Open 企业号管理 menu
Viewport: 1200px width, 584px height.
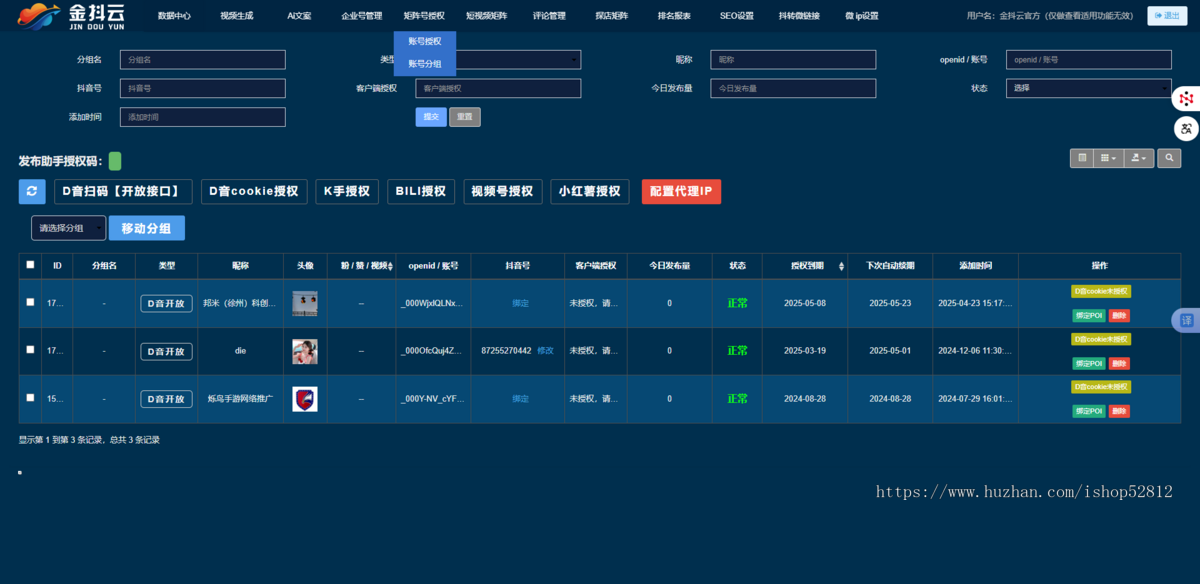[x=362, y=16]
